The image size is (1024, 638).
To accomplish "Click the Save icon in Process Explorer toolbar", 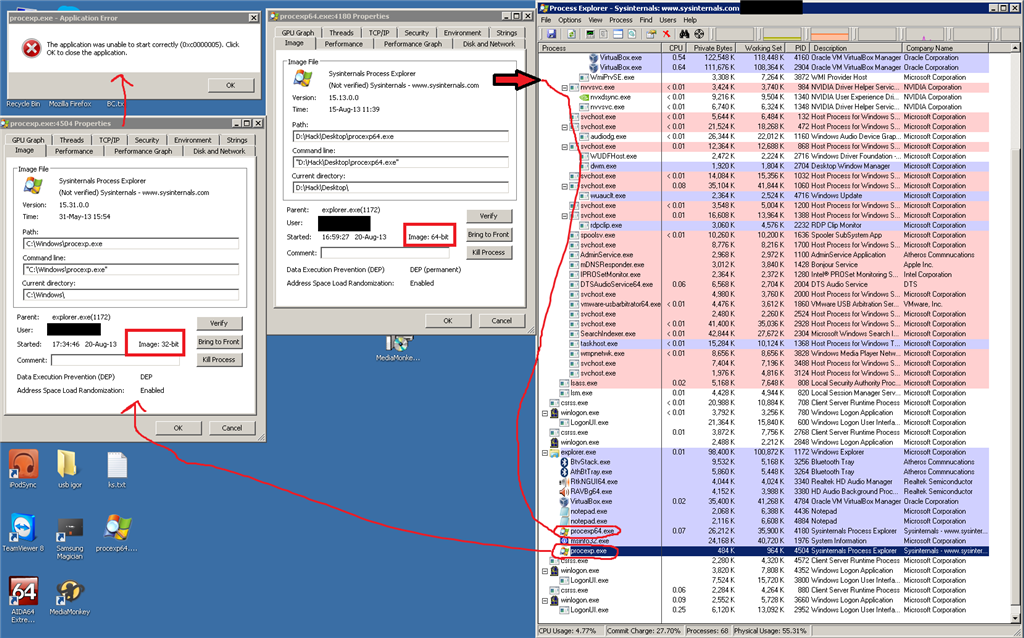I will click(551, 34).
